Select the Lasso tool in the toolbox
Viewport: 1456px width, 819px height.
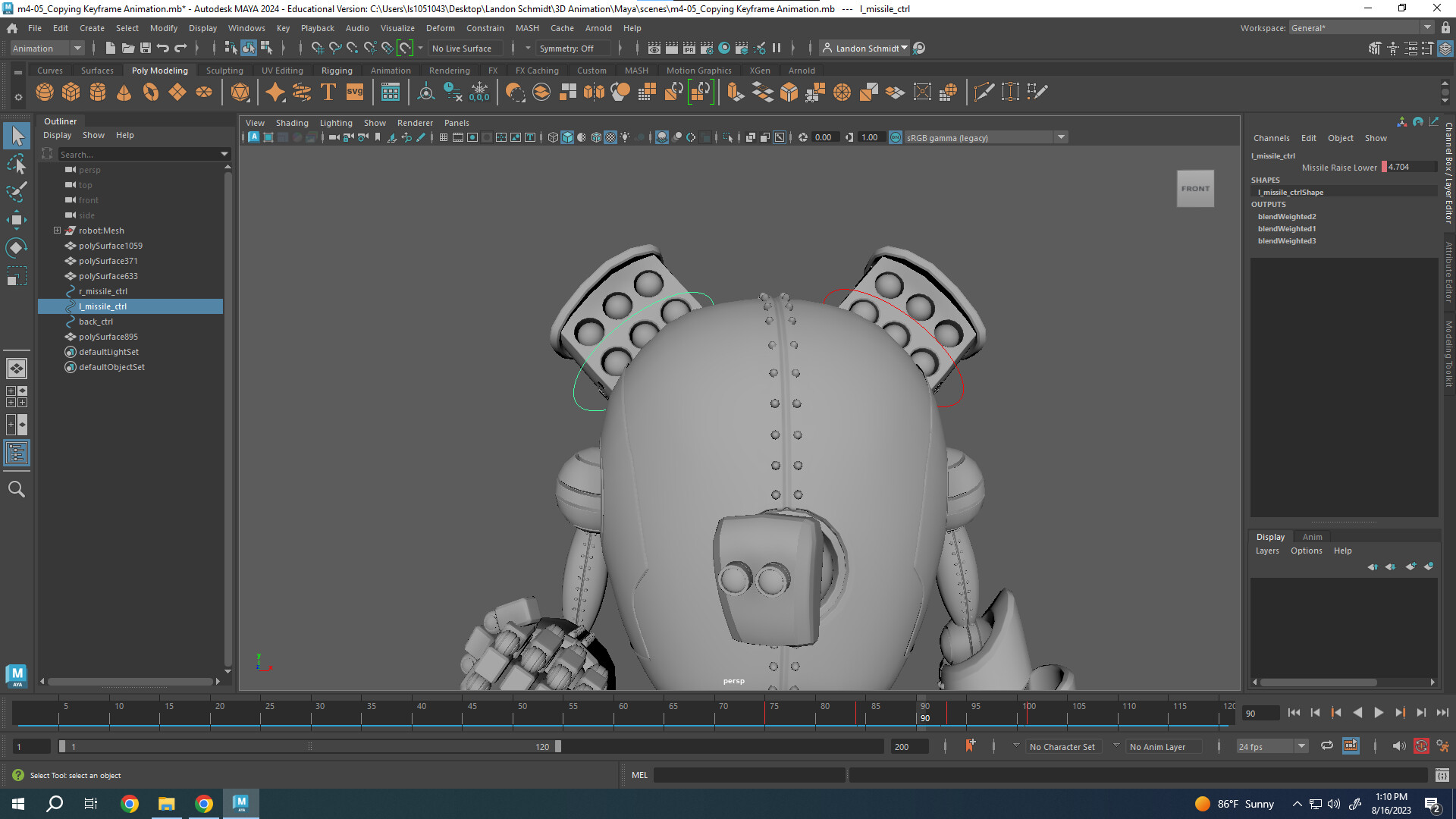tap(17, 164)
